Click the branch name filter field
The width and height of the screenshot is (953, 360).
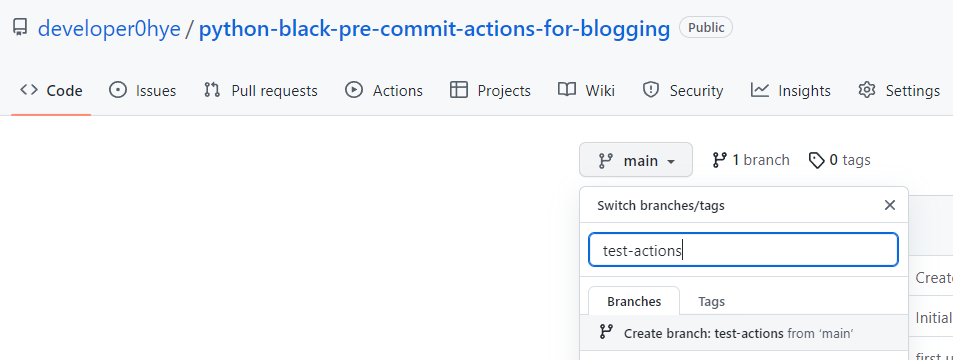(743, 250)
